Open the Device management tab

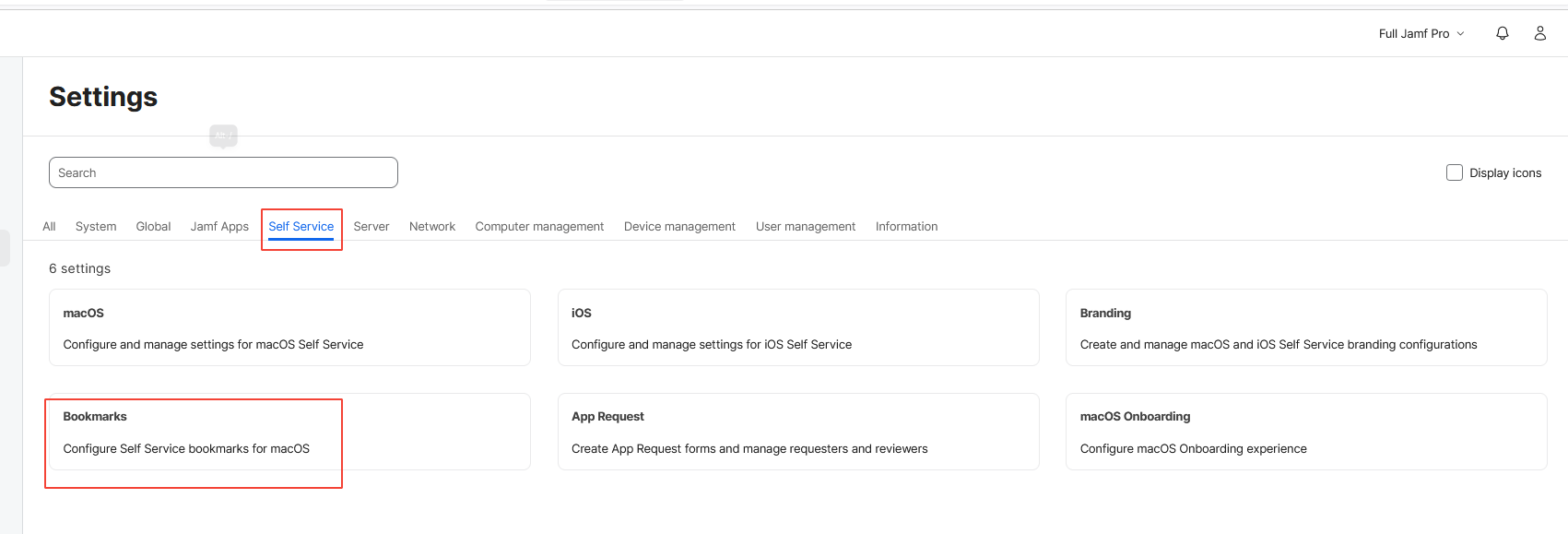point(679,226)
